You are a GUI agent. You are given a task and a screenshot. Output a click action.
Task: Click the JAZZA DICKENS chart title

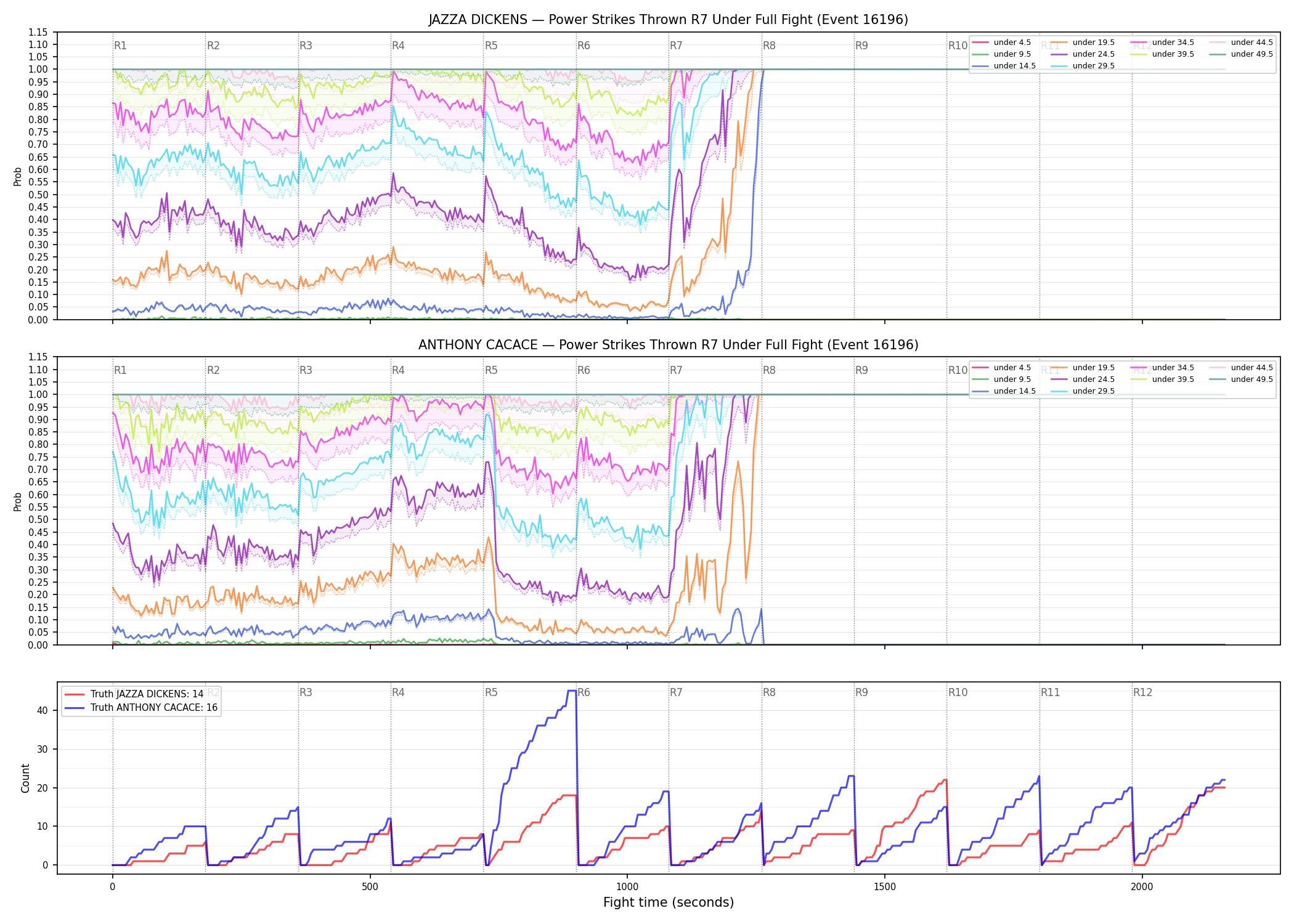pyautogui.click(x=669, y=20)
